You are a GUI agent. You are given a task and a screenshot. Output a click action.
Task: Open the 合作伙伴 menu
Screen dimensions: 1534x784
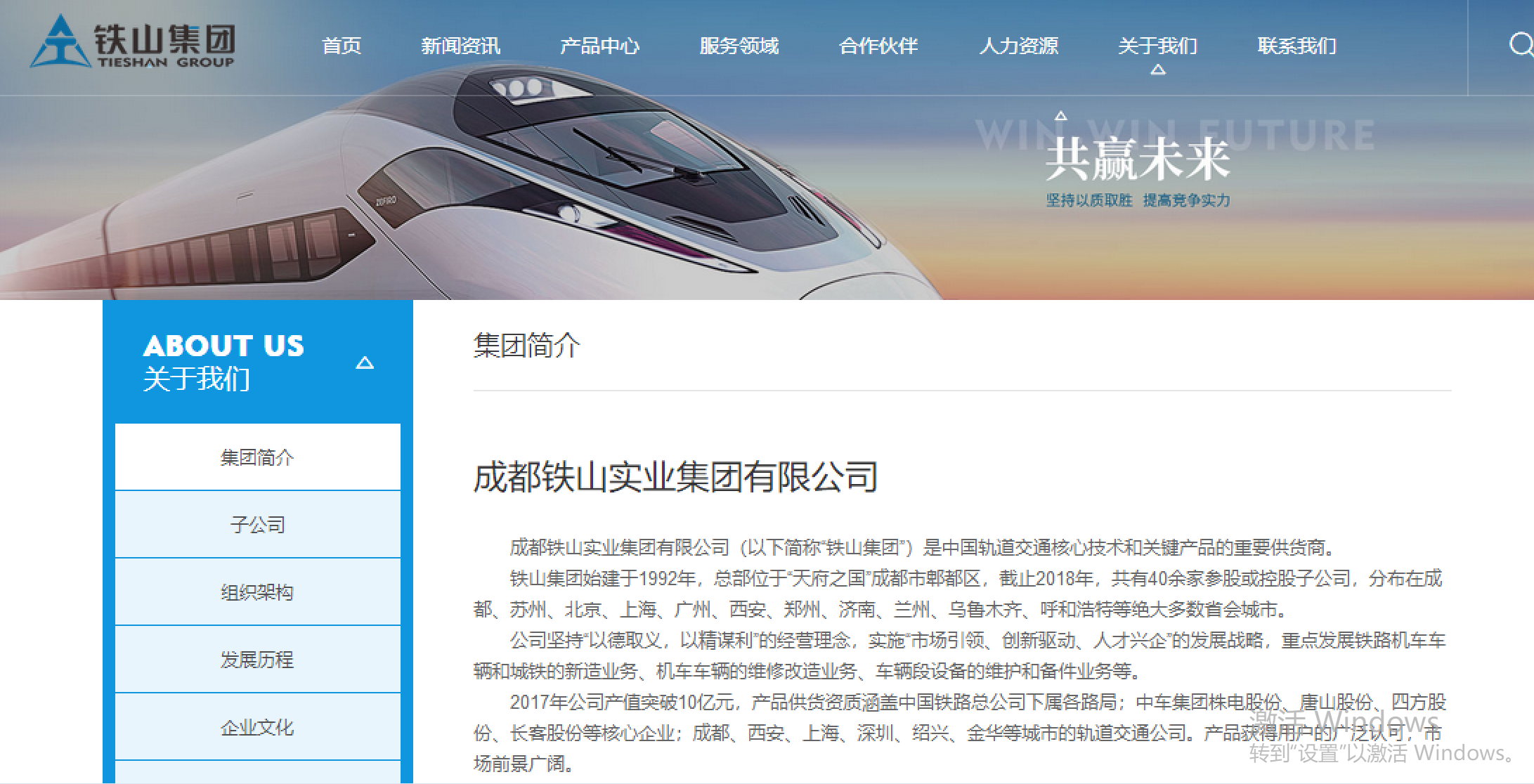point(878,46)
